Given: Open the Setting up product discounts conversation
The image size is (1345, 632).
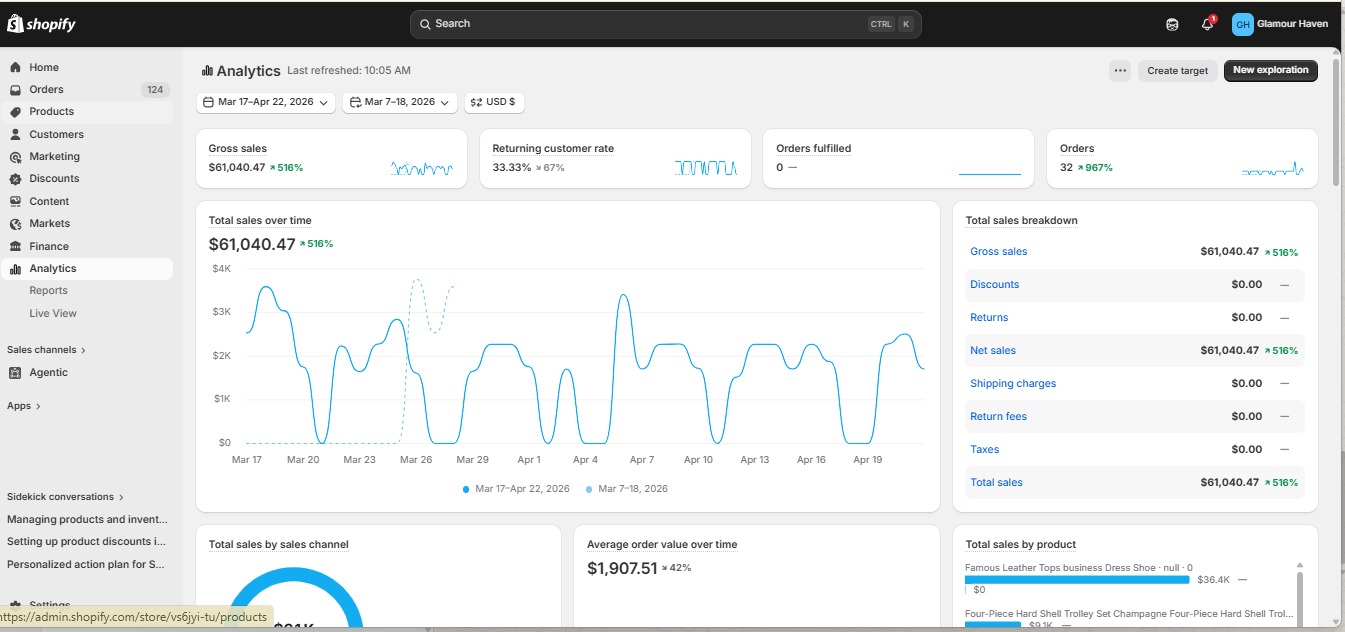Looking at the screenshot, I should 86,542.
